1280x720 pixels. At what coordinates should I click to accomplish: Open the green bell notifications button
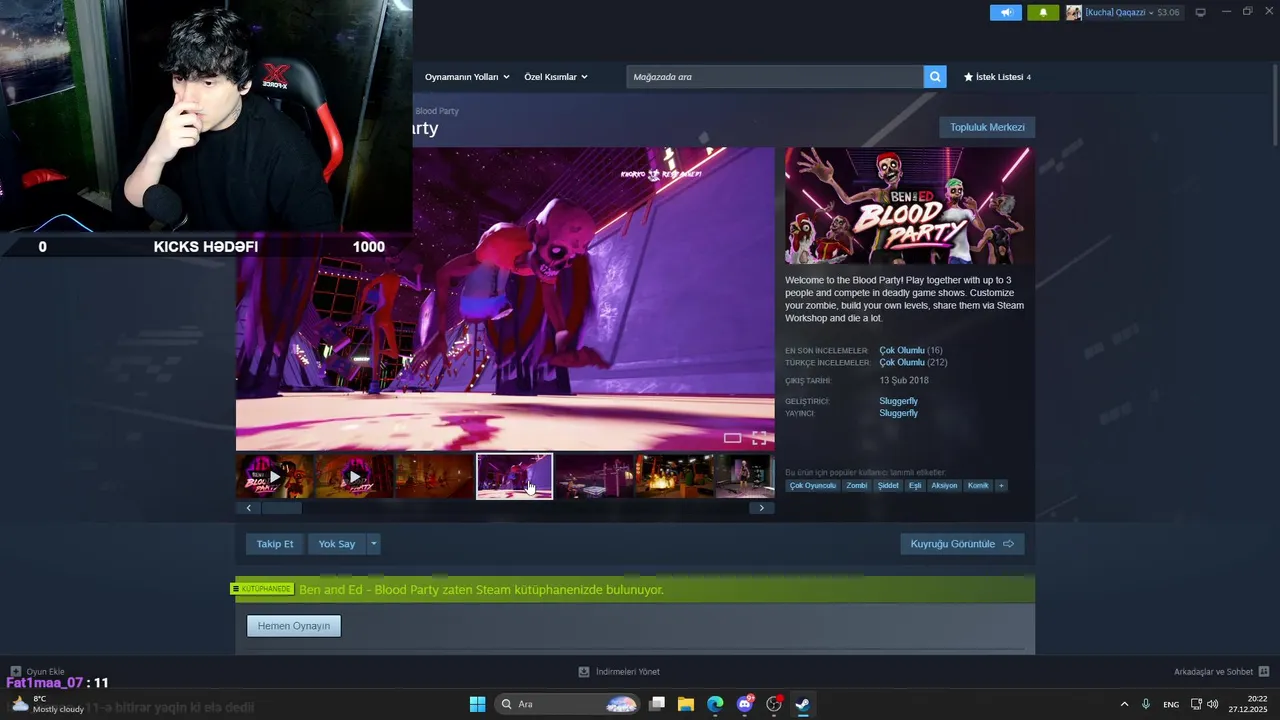(x=1043, y=13)
